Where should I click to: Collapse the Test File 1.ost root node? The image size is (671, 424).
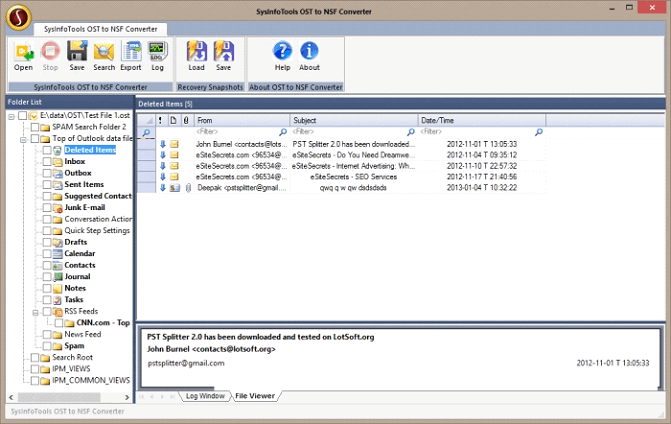(x=12, y=116)
